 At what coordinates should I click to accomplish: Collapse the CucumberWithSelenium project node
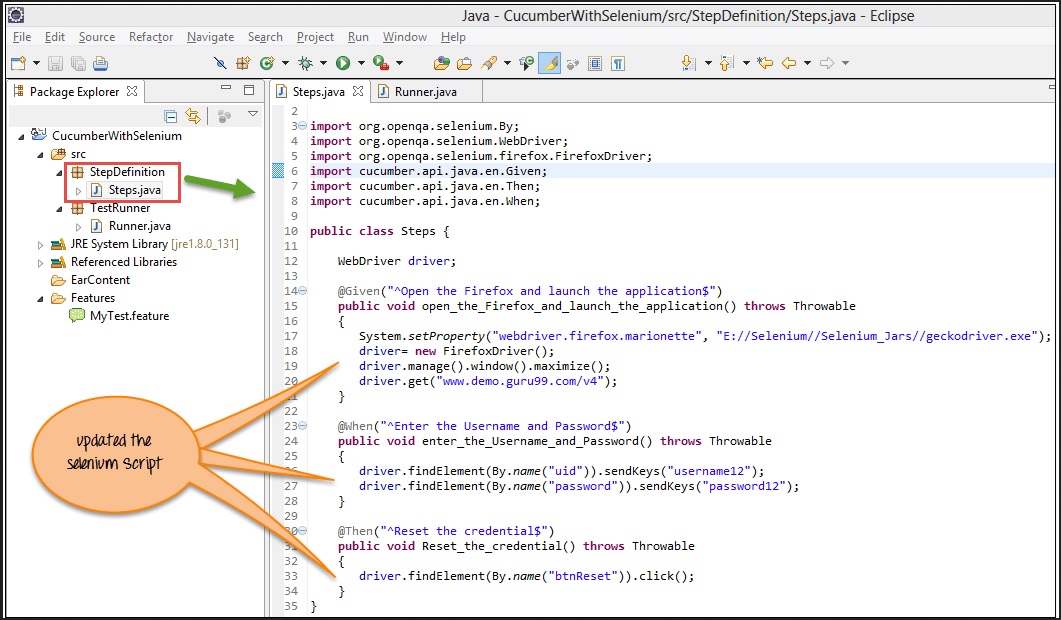tap(21, 136)
